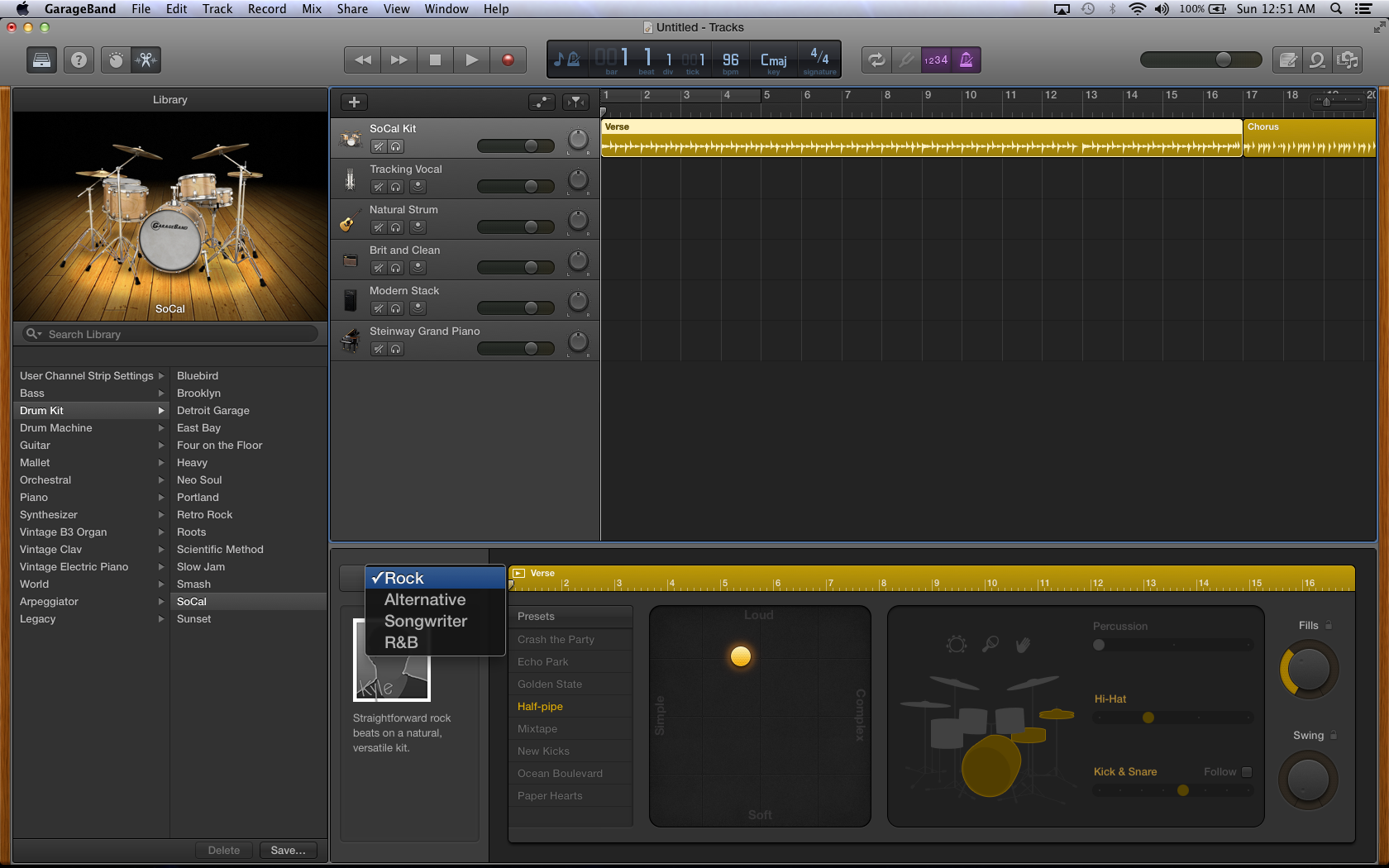1389x868 pixels.
Task: Select the Echo Park preset
Action: click(x=570, y=661)
